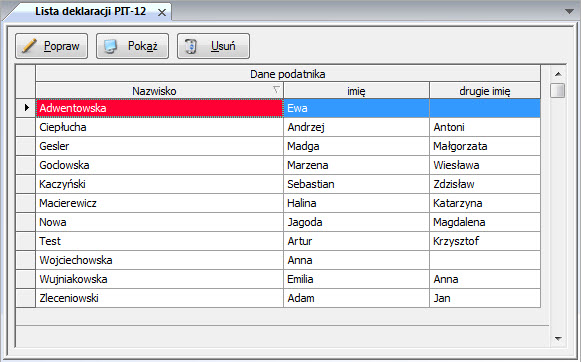The height and width of the screenshot is (362, 581).
Task: Click the Artur cell
Action: point(356,241)
